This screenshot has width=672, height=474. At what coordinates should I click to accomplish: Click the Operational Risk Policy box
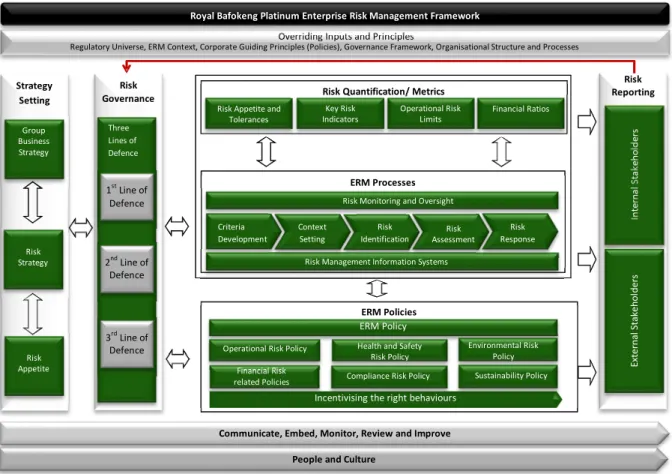[x=264, y=350]
